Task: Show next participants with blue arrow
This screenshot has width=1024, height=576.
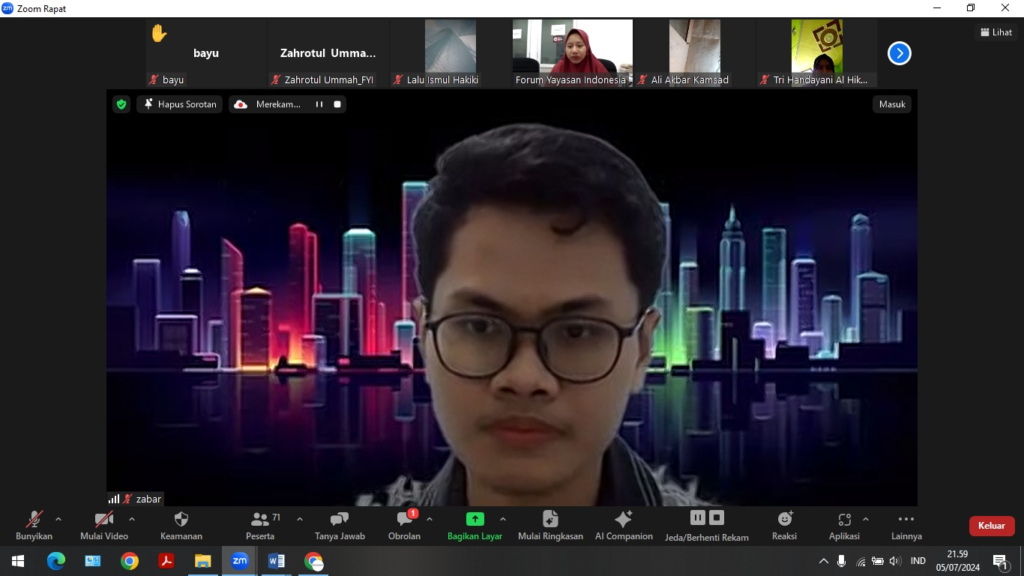Action: tap(899, 54)
